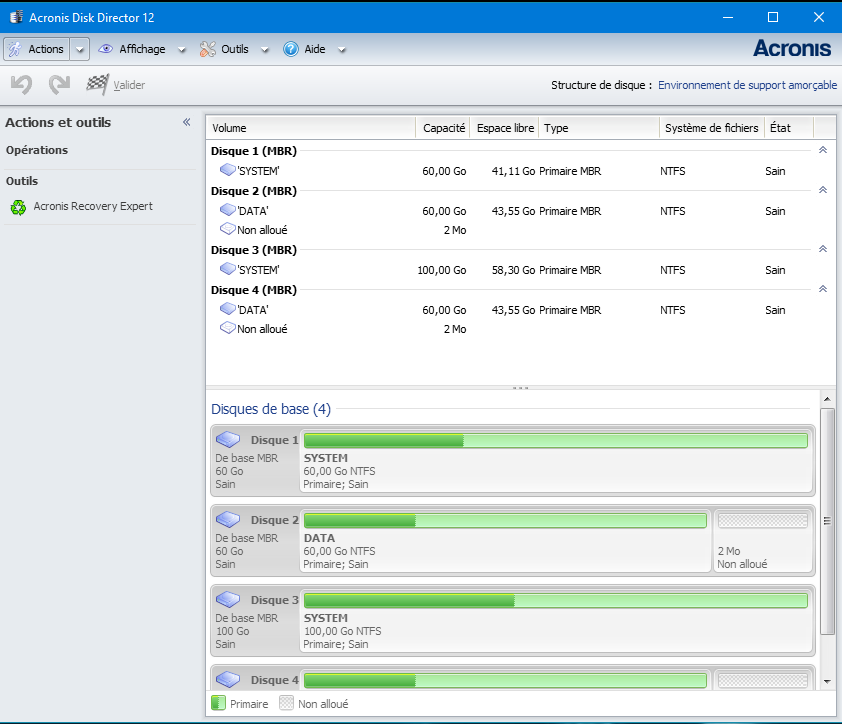Image resolution: width=842 pixels, height=724 pixels.
Task: Launch Acronis Recovery Expert tool
Action: click(93, 206)
